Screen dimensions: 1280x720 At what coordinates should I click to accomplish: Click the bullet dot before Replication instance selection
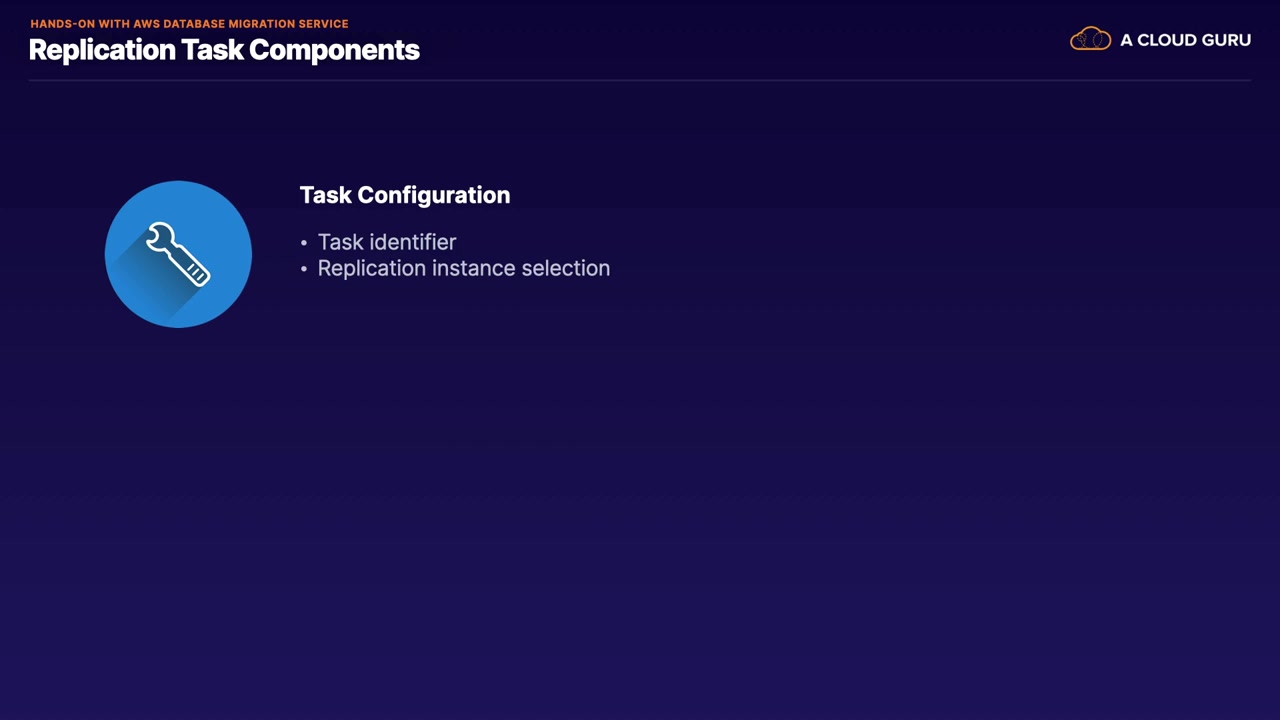pos(304,269)
